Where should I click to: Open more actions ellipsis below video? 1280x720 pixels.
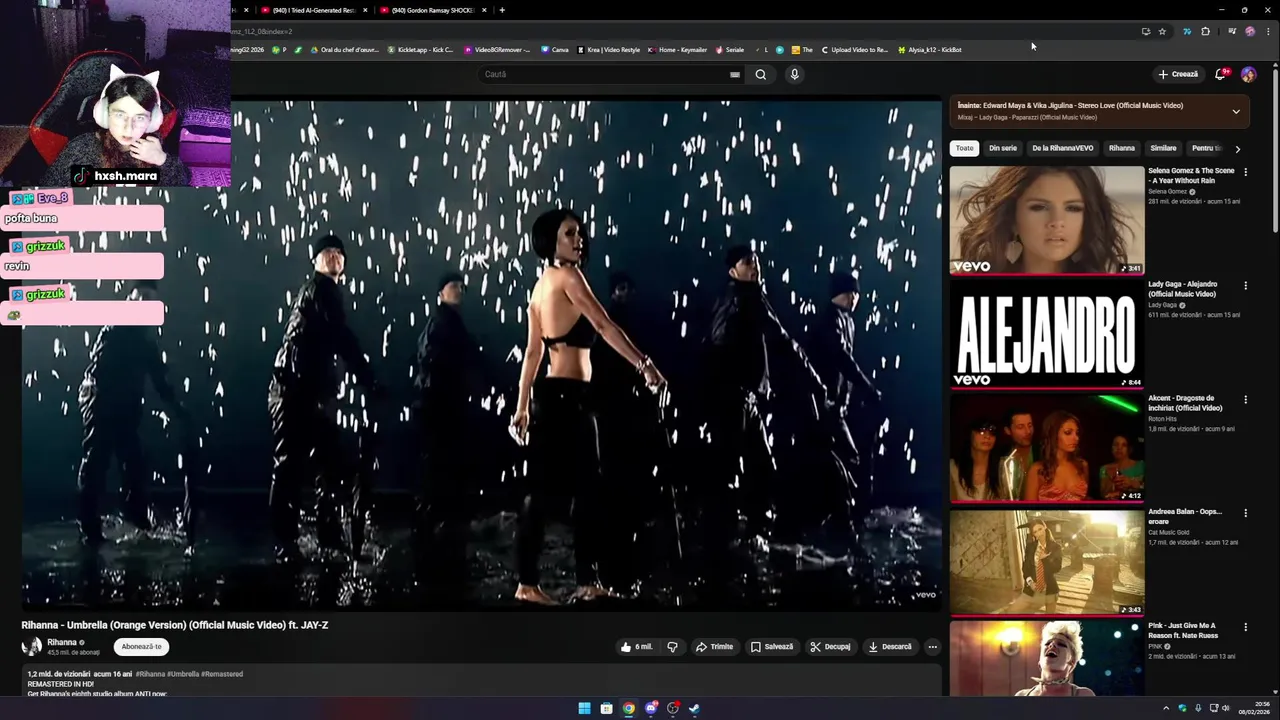(x=932, y=647)
